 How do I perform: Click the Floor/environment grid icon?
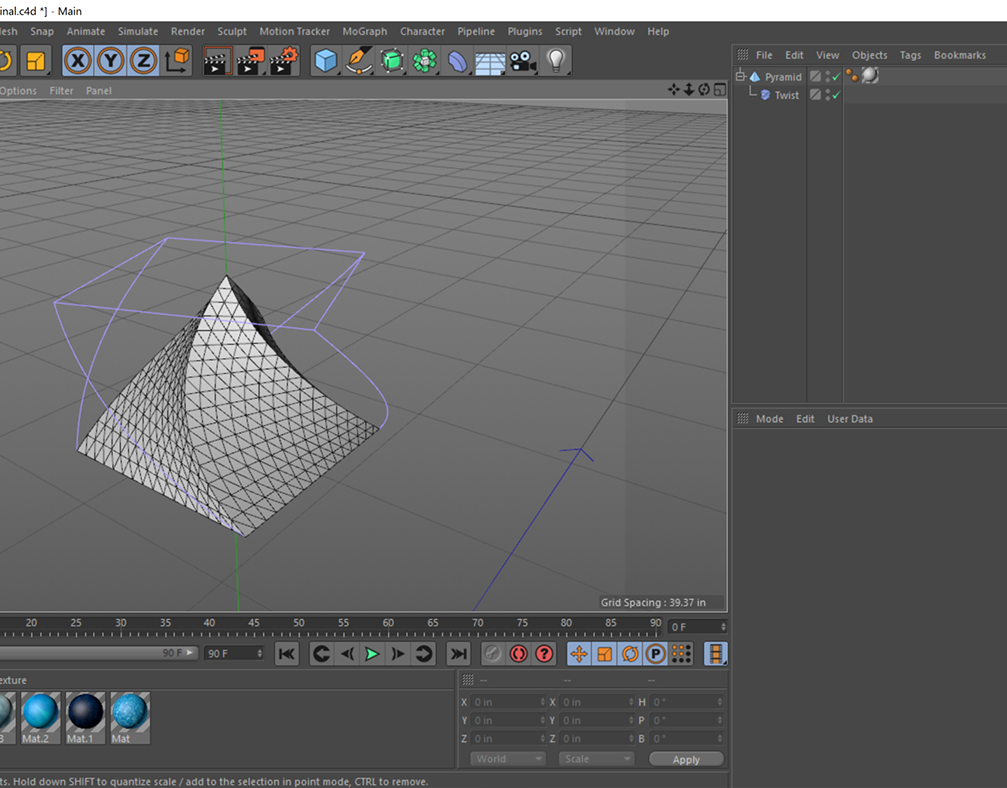pyautogui.click(x=489, y=62)
